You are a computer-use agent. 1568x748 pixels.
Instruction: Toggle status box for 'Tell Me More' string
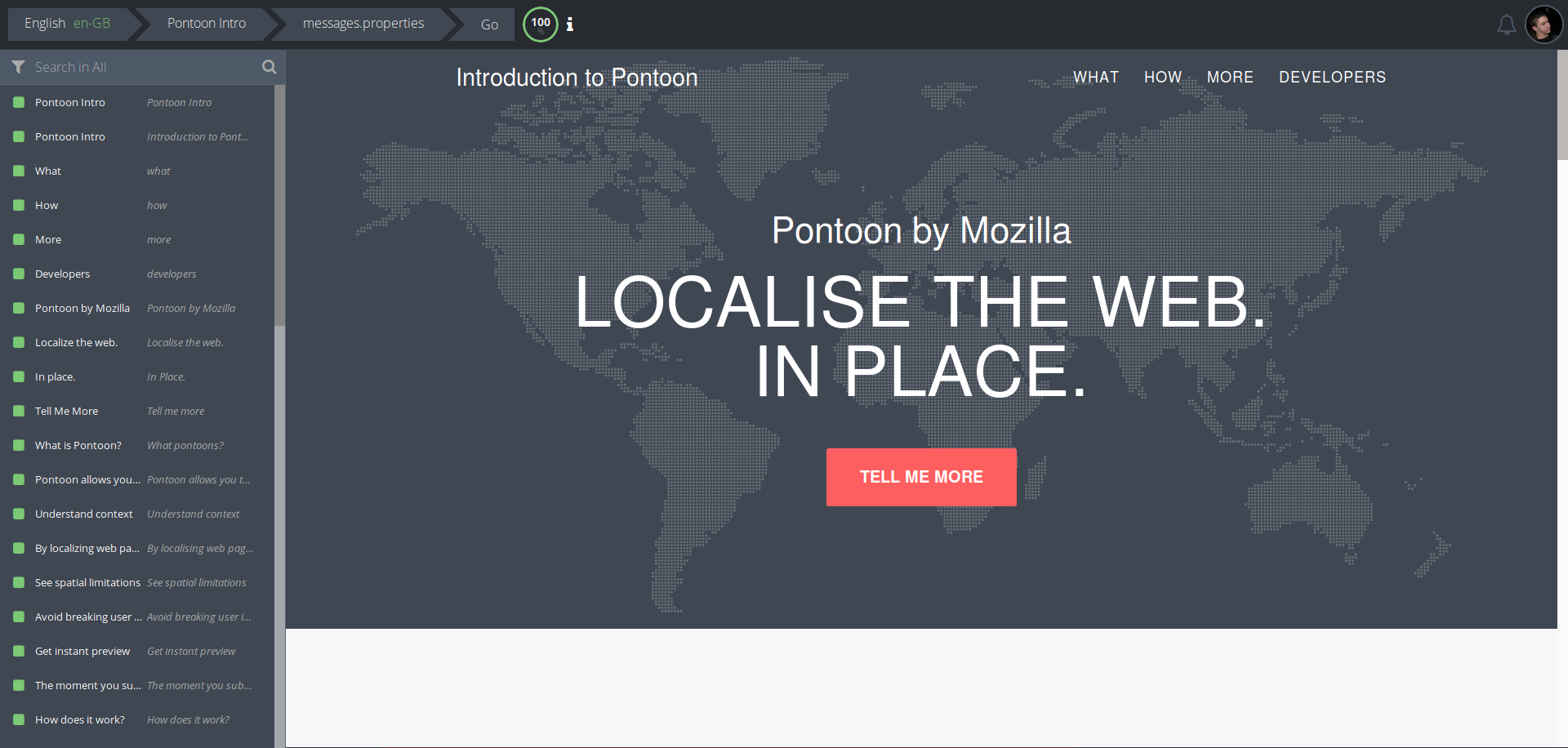tap(19, 411)
